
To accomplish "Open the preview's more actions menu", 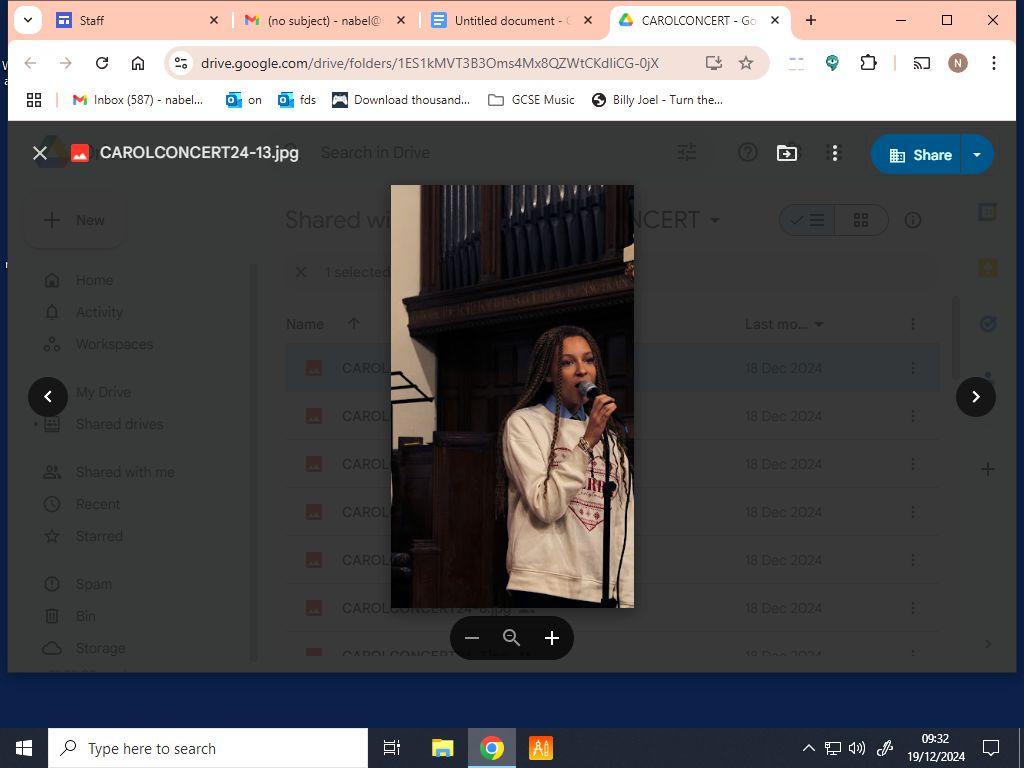I will (x=834, y=153).
